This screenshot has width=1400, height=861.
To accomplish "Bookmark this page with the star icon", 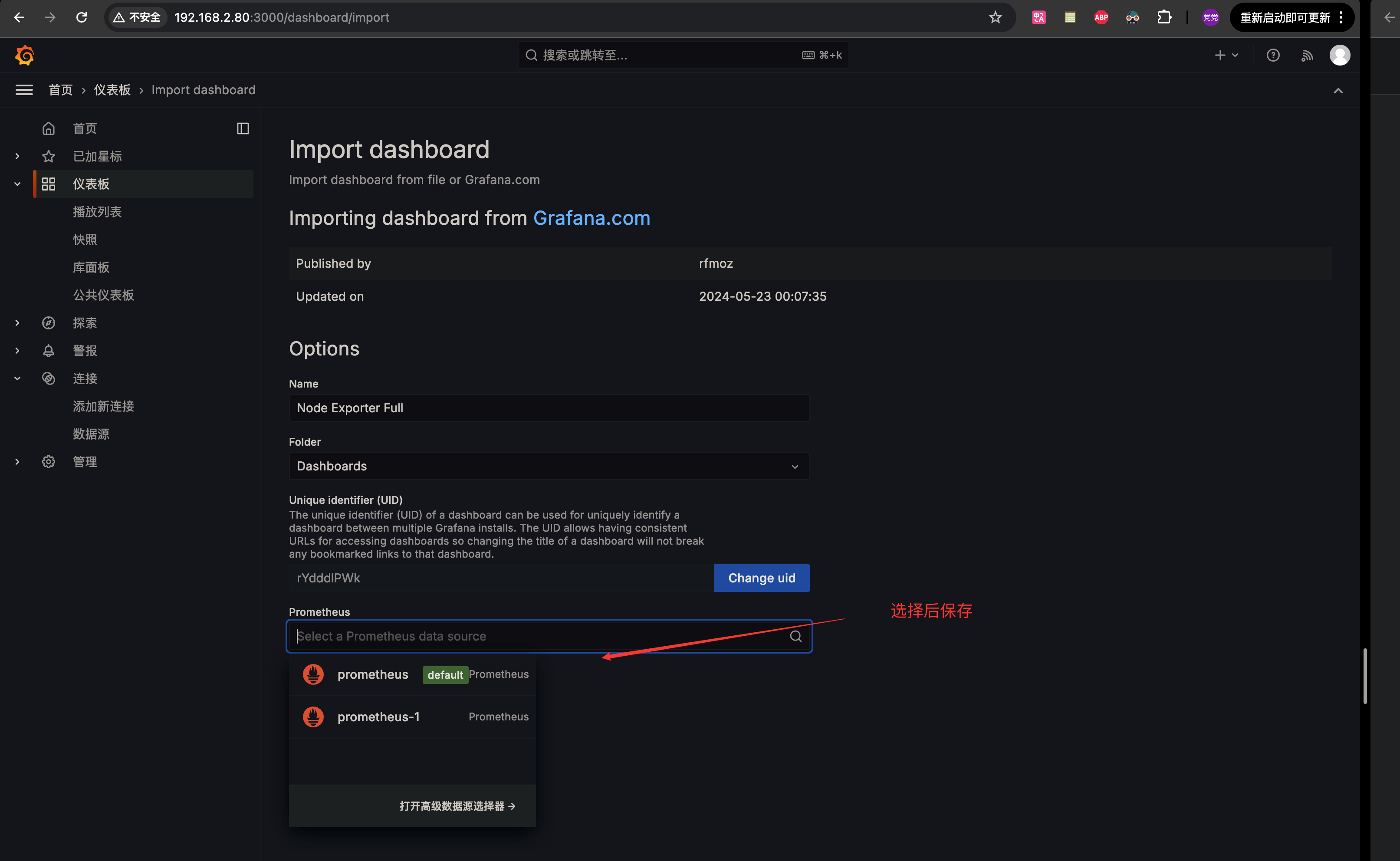I will point(995,17).
